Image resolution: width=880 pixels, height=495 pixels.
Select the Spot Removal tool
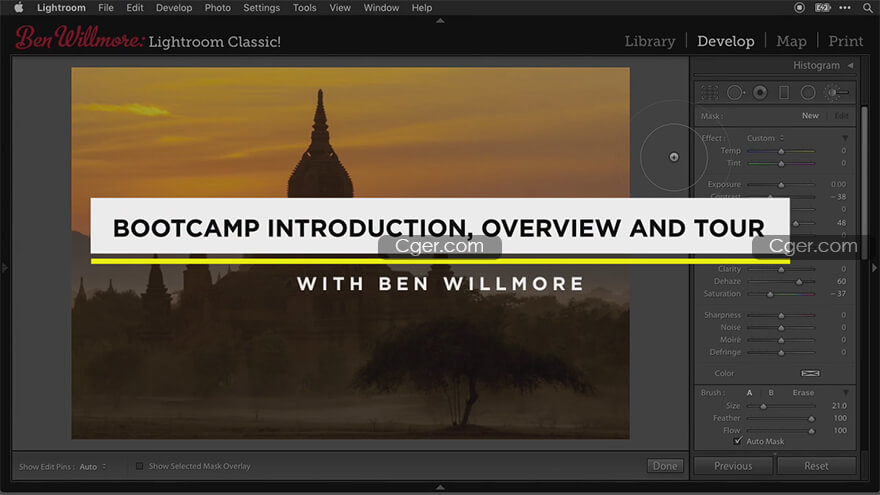(x=735, y=93)
